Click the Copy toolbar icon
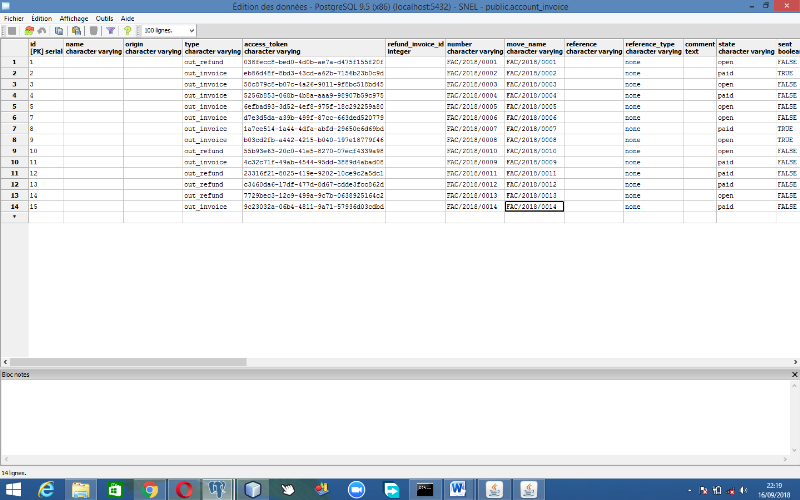This screenshot has width=800, height=500. coord(59,31)
